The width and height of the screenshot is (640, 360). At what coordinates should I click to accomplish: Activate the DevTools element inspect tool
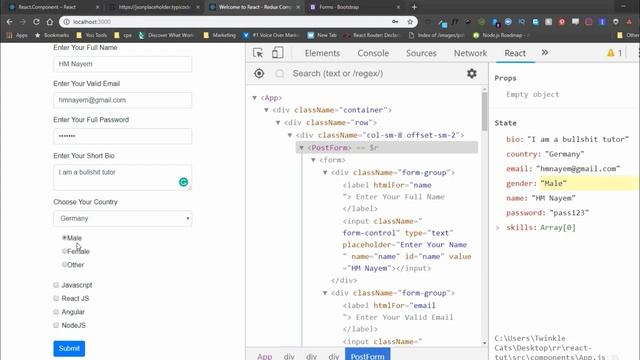pos(258,53)
